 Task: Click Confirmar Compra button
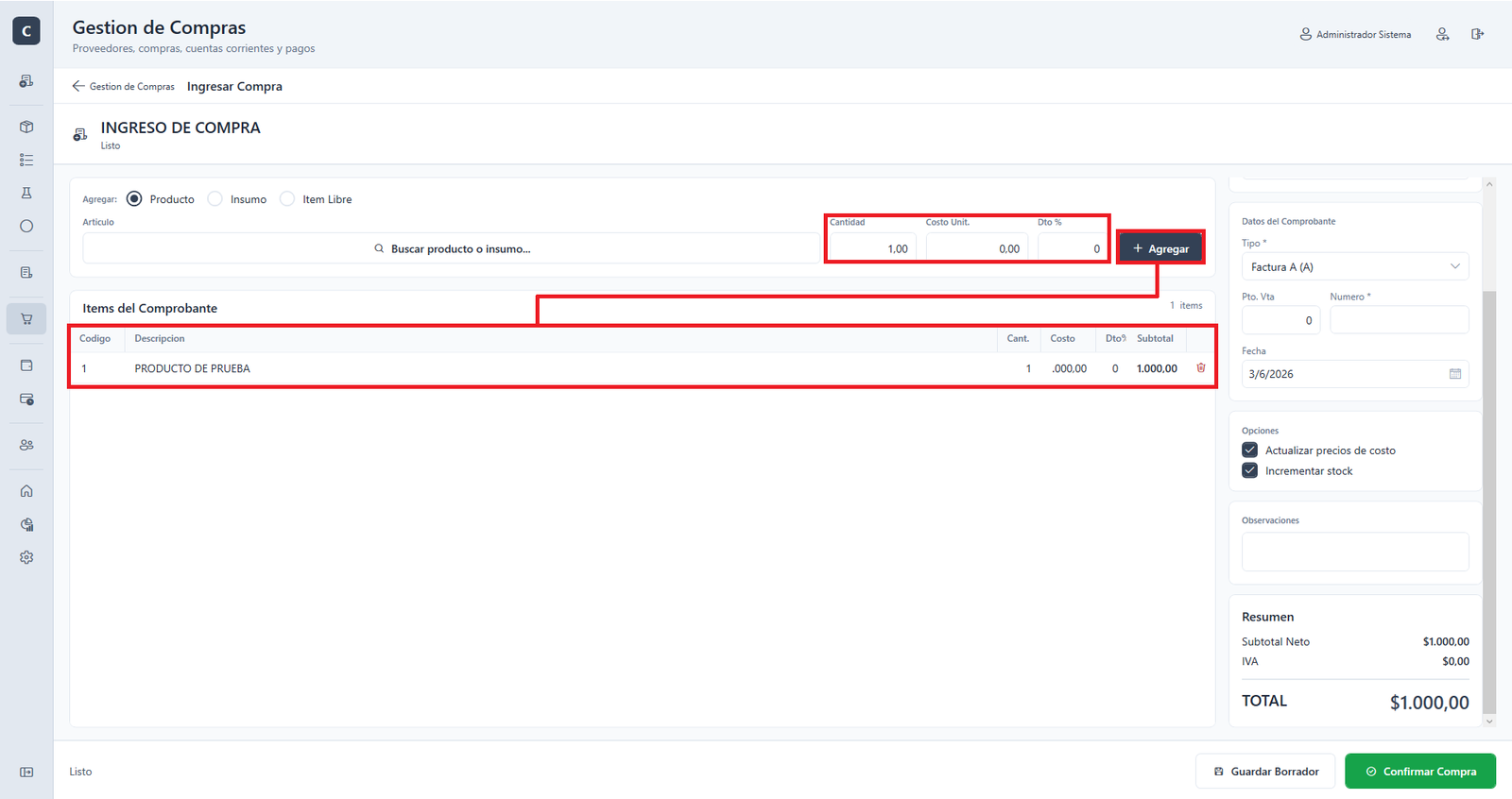1420,771
